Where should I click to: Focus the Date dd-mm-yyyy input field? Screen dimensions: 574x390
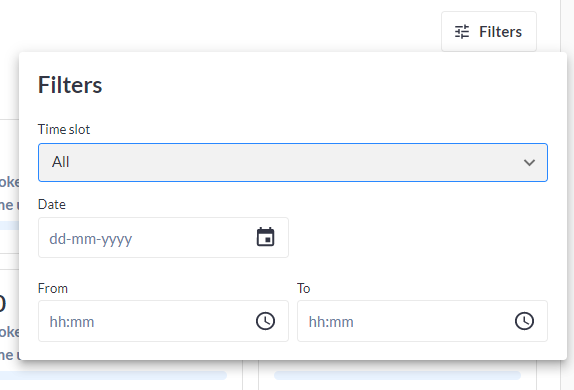point(163,238)
